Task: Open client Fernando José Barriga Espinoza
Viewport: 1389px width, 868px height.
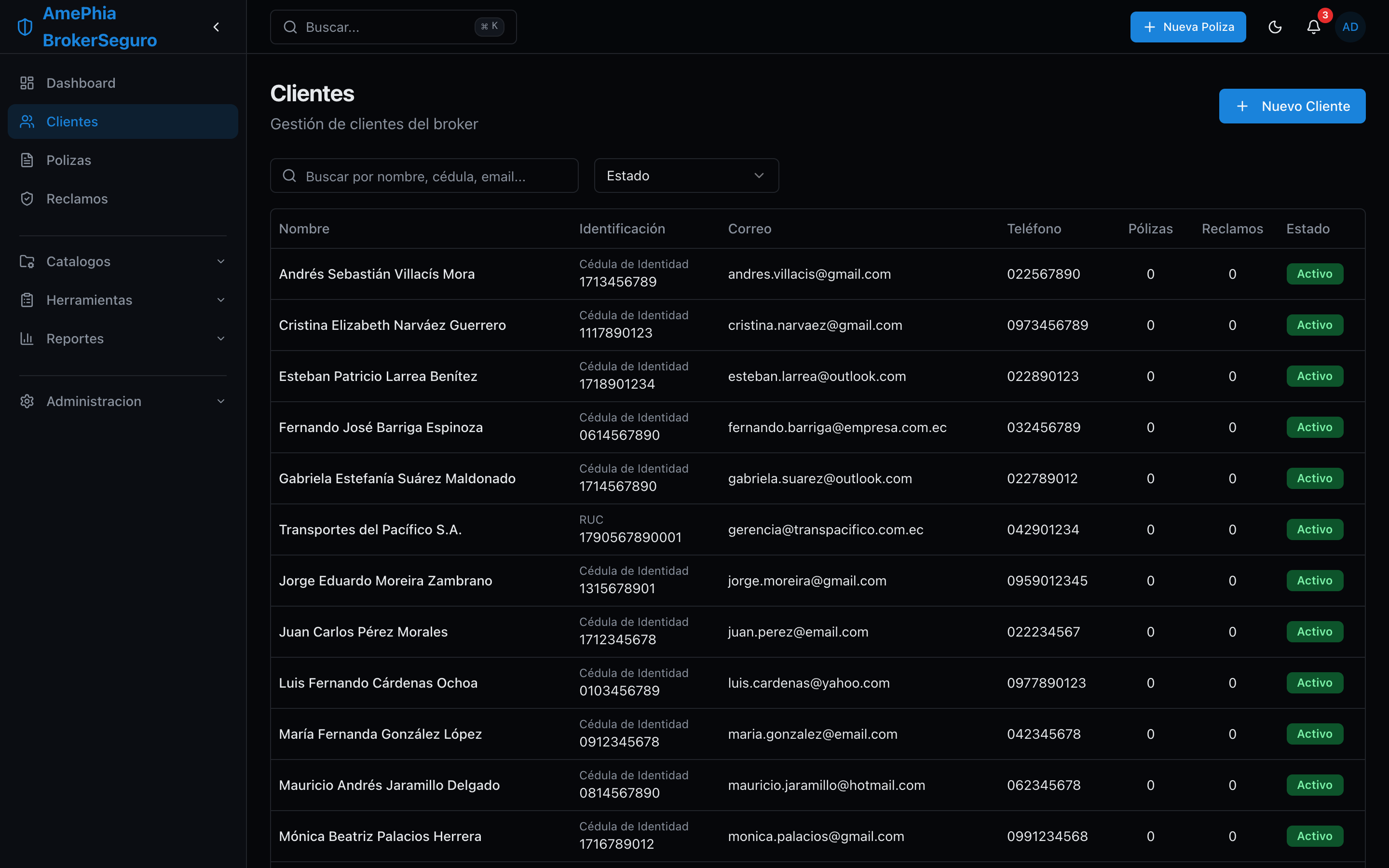Action: click(x=381, y=427)
